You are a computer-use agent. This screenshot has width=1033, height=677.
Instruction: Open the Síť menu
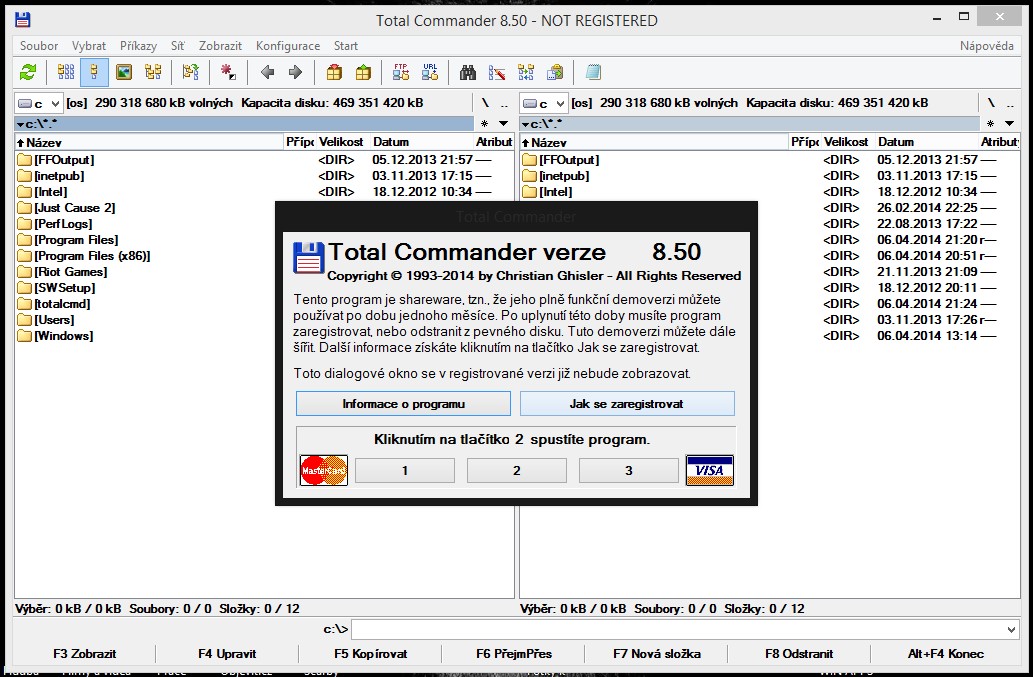[177, 45]
